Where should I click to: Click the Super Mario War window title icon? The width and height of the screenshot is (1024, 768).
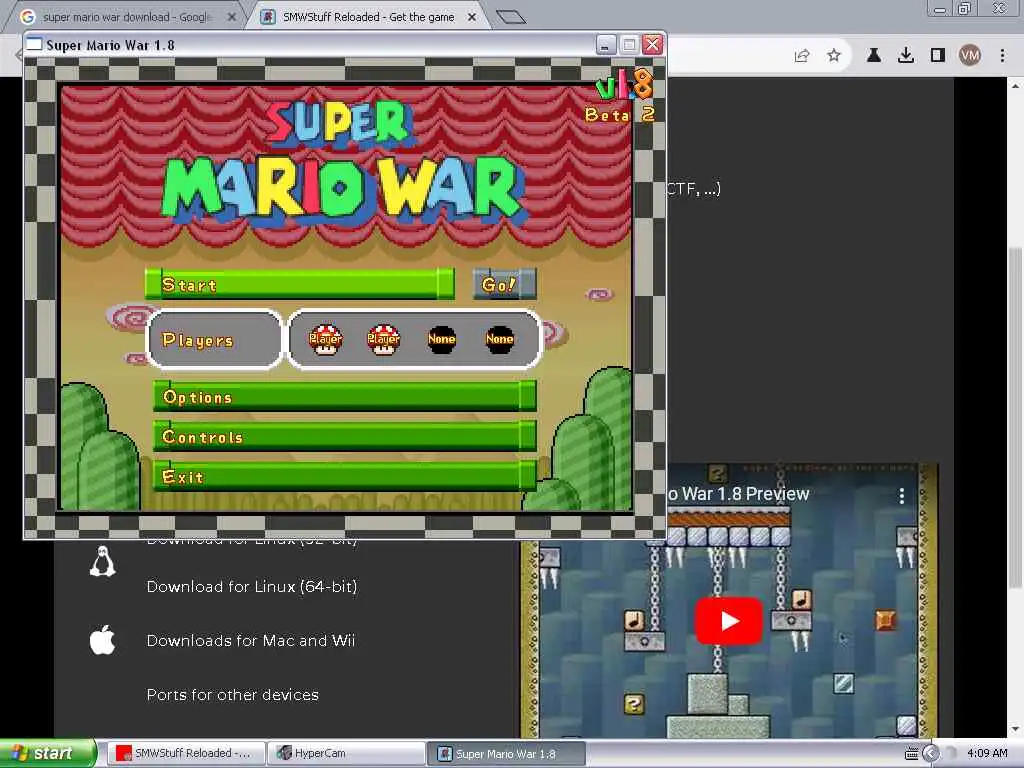[33, 45]
